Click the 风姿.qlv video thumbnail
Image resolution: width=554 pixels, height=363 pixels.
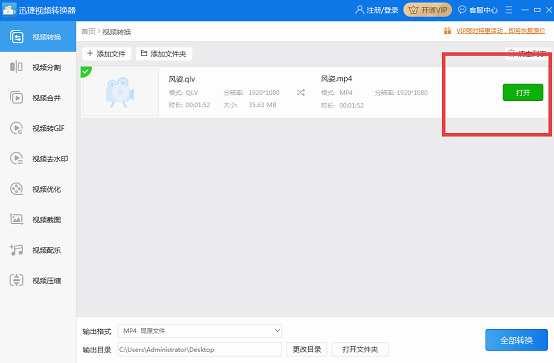point(120,92)
